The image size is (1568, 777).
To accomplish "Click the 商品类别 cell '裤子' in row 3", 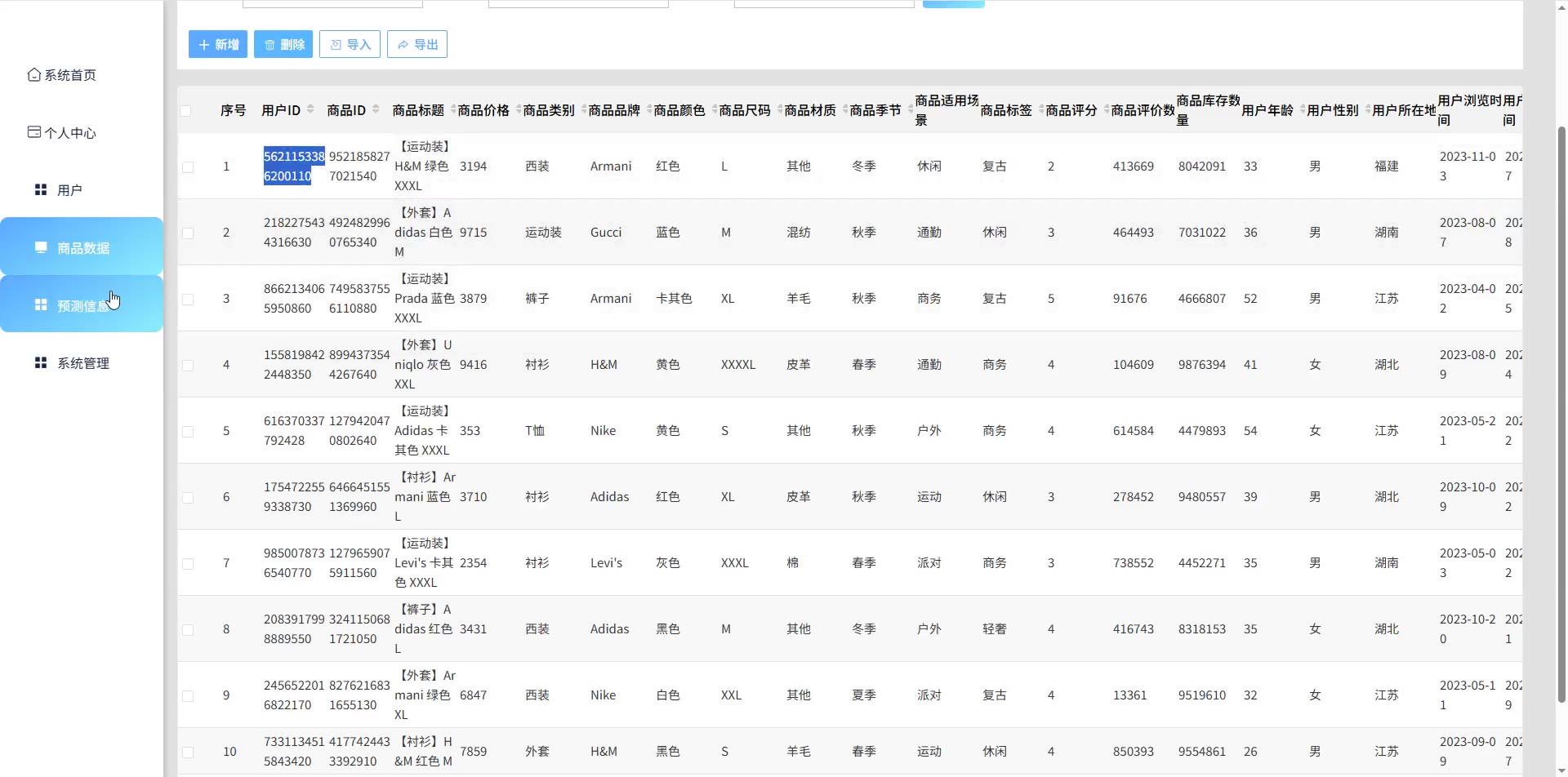I will [x=537, y=299].
